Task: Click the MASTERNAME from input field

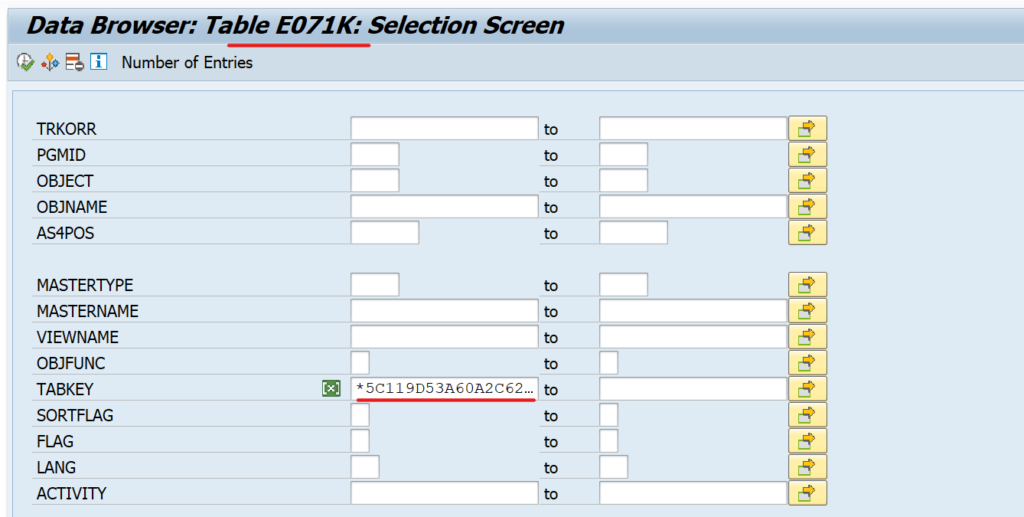Action: (444, 310)
